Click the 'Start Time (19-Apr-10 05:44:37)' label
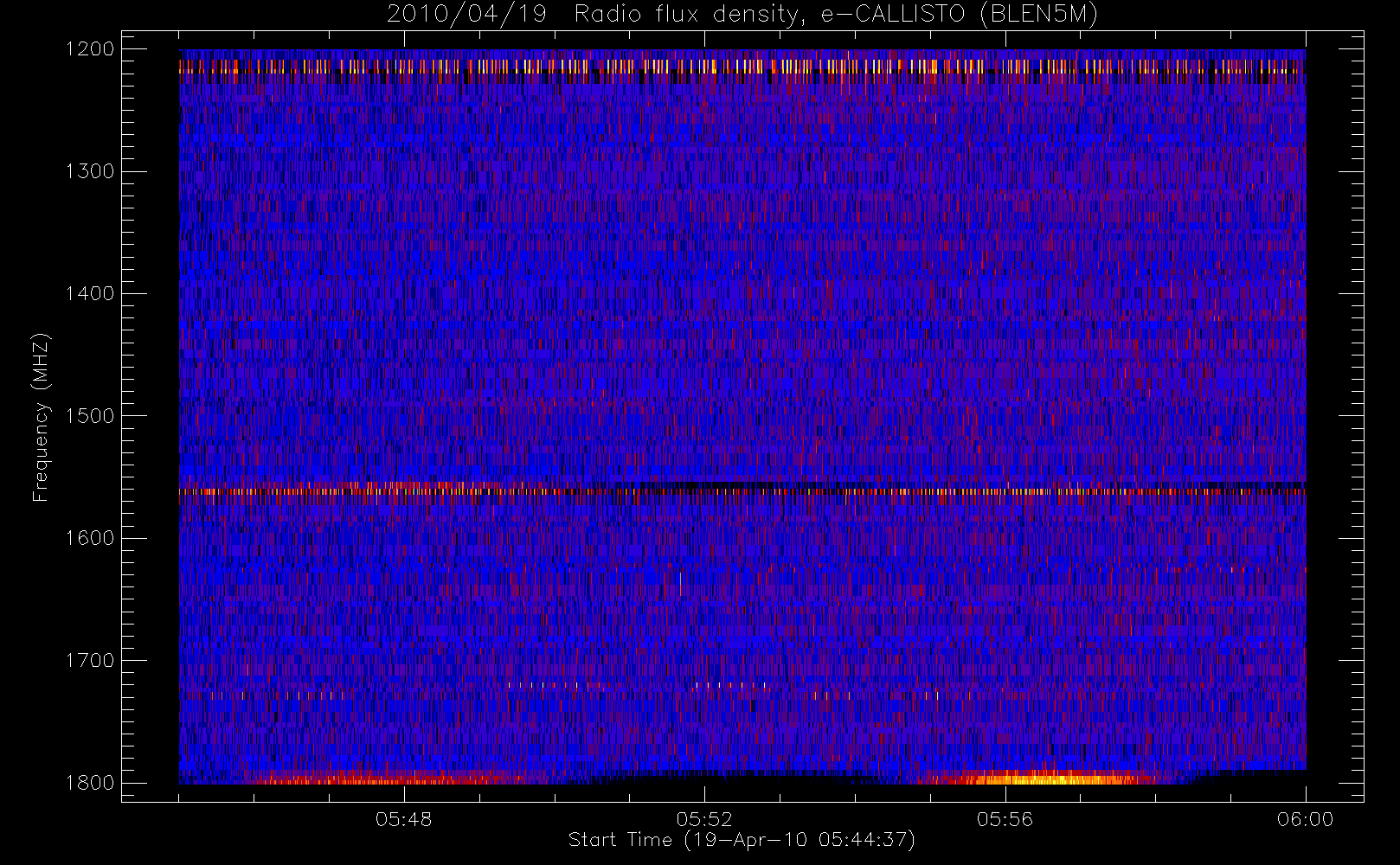Viewport: 1400px width, 865px height. click(742, 840)
